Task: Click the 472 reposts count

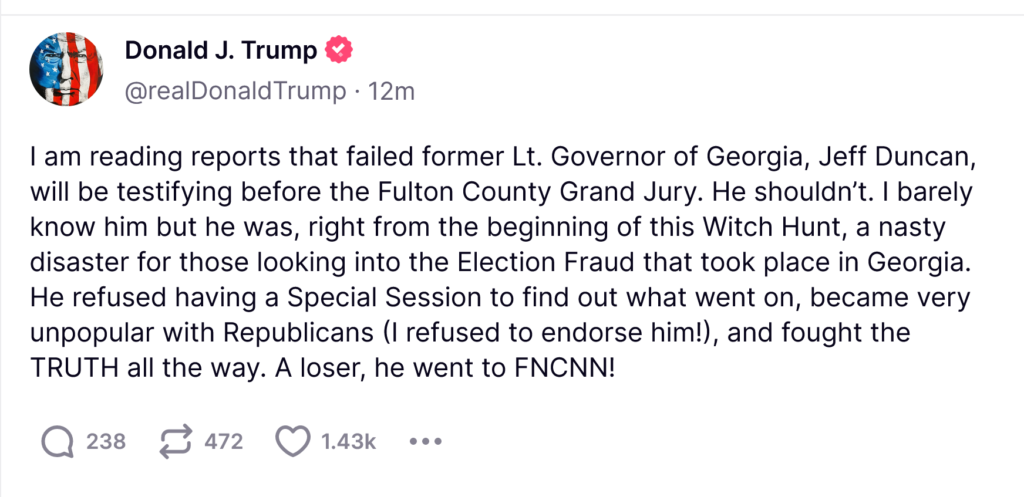Action: pos(223,441)
